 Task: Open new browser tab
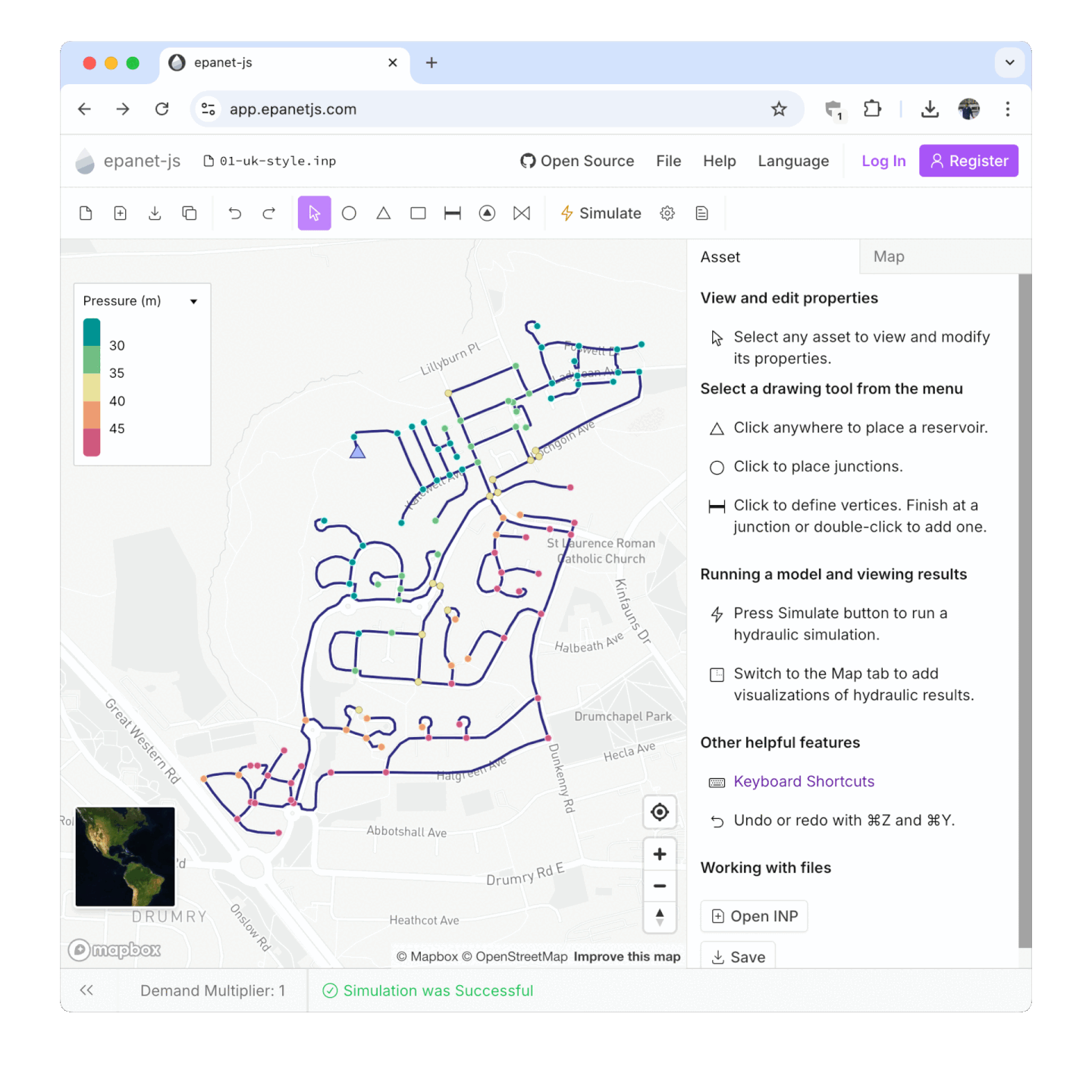(431, 63)
